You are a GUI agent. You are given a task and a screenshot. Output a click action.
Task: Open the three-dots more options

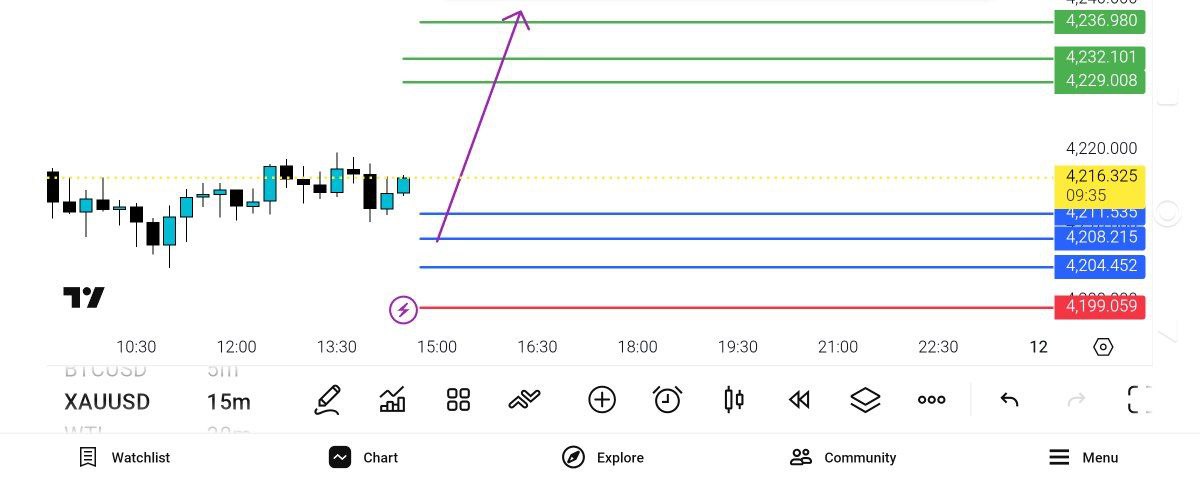[931, 400]
